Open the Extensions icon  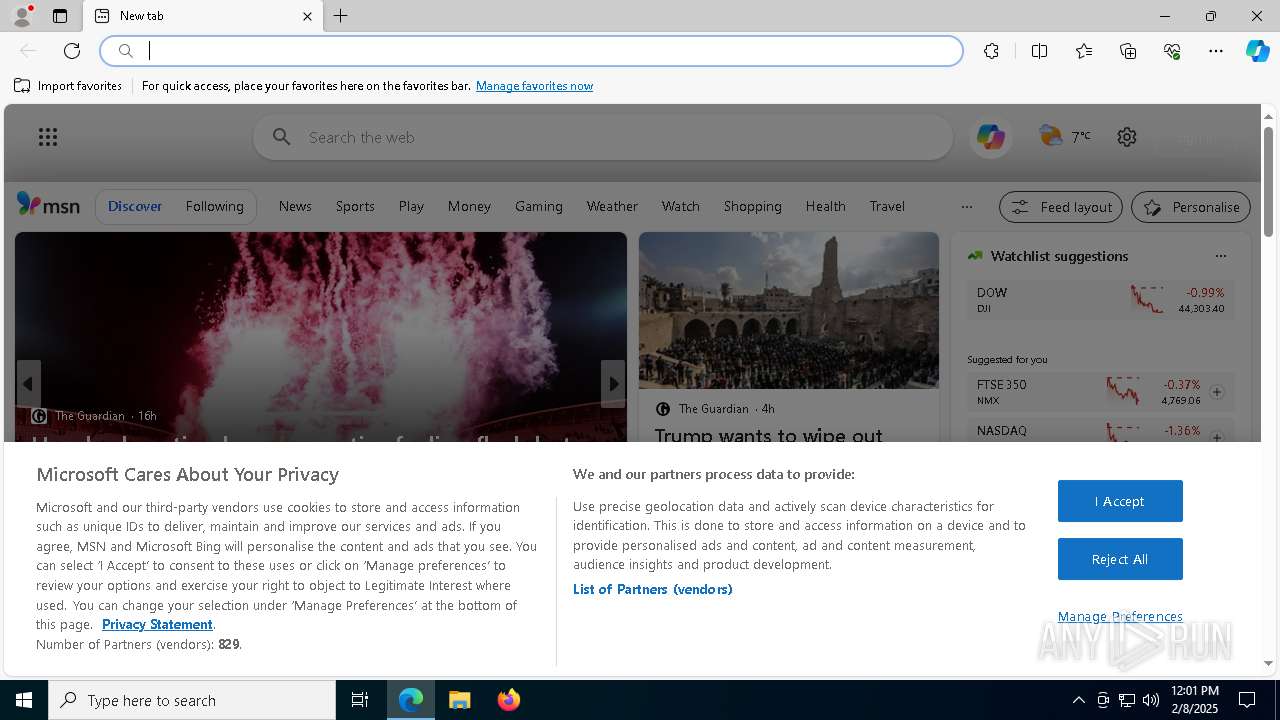(991, 51)
